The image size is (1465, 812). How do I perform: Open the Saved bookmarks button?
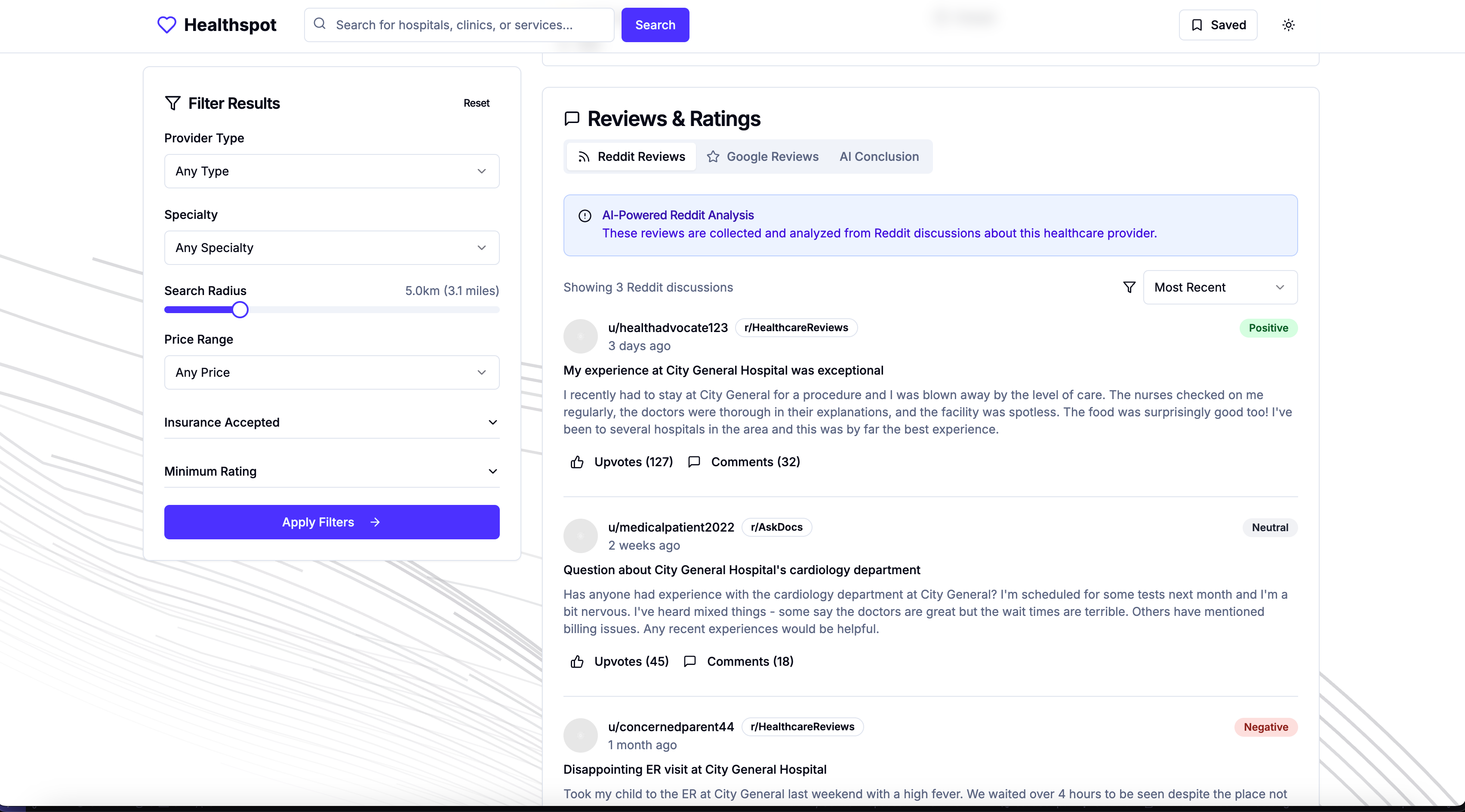(x=1218, y=25)
